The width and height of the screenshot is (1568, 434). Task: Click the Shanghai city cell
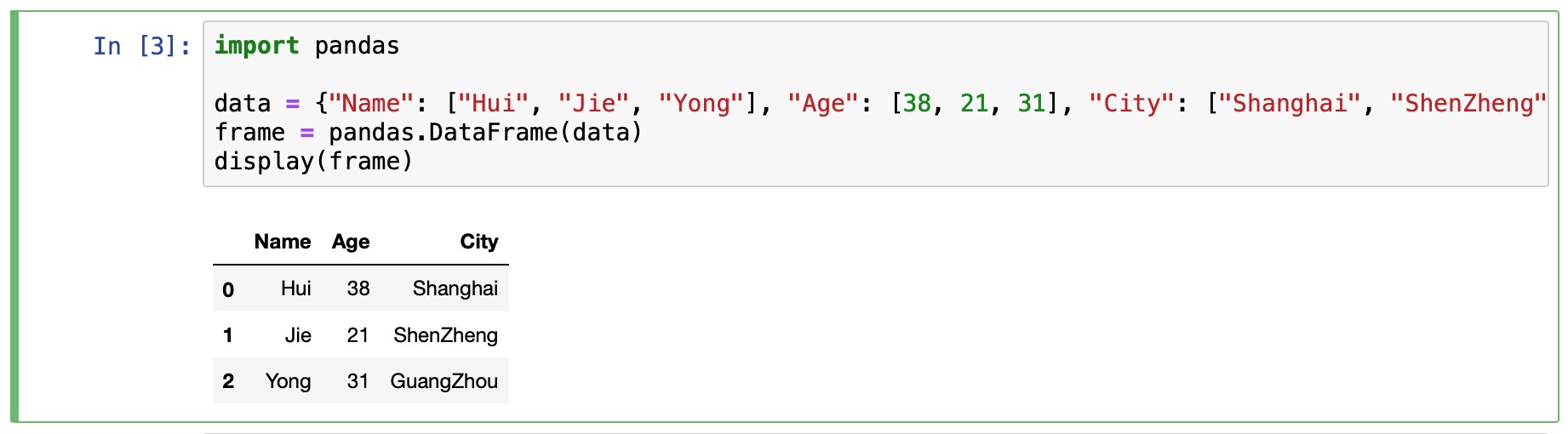[455, 288]
